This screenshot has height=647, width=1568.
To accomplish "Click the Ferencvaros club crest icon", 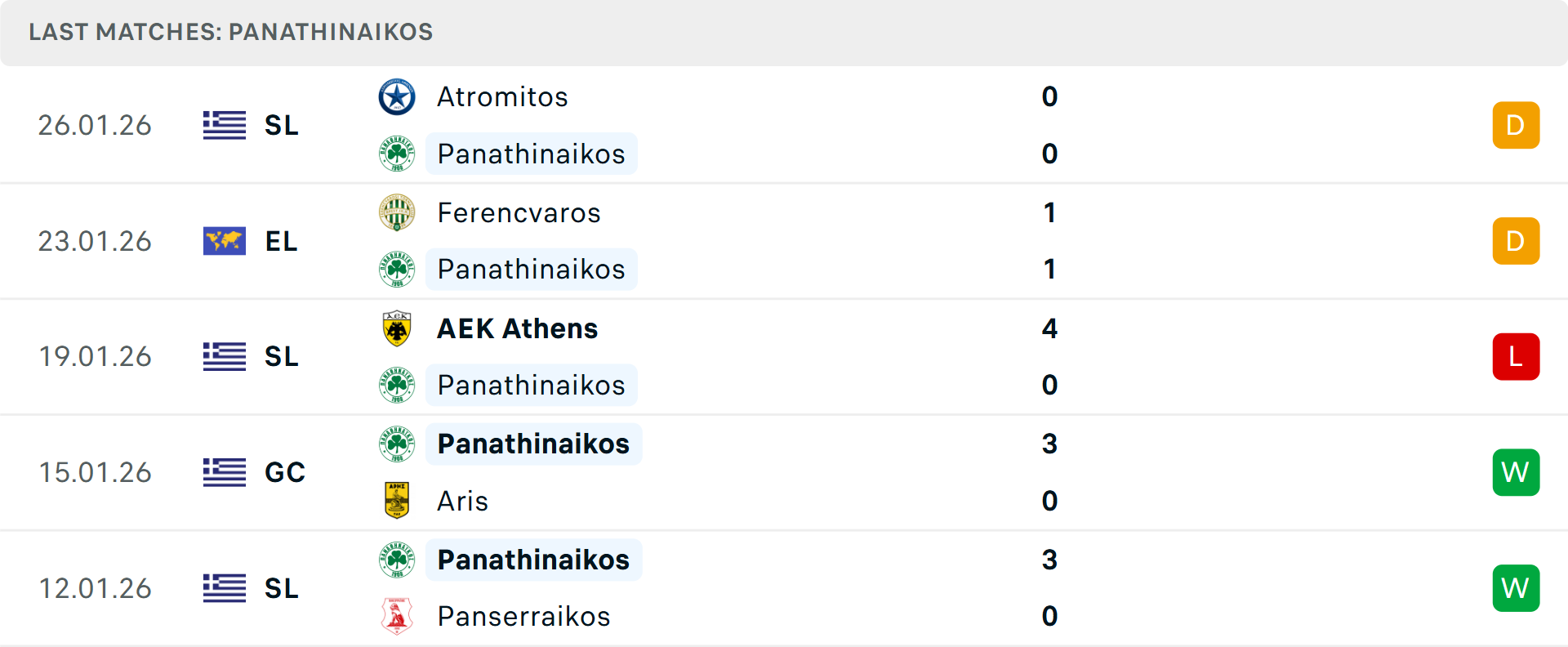I will pyautogui.click(x=397, y=212).
